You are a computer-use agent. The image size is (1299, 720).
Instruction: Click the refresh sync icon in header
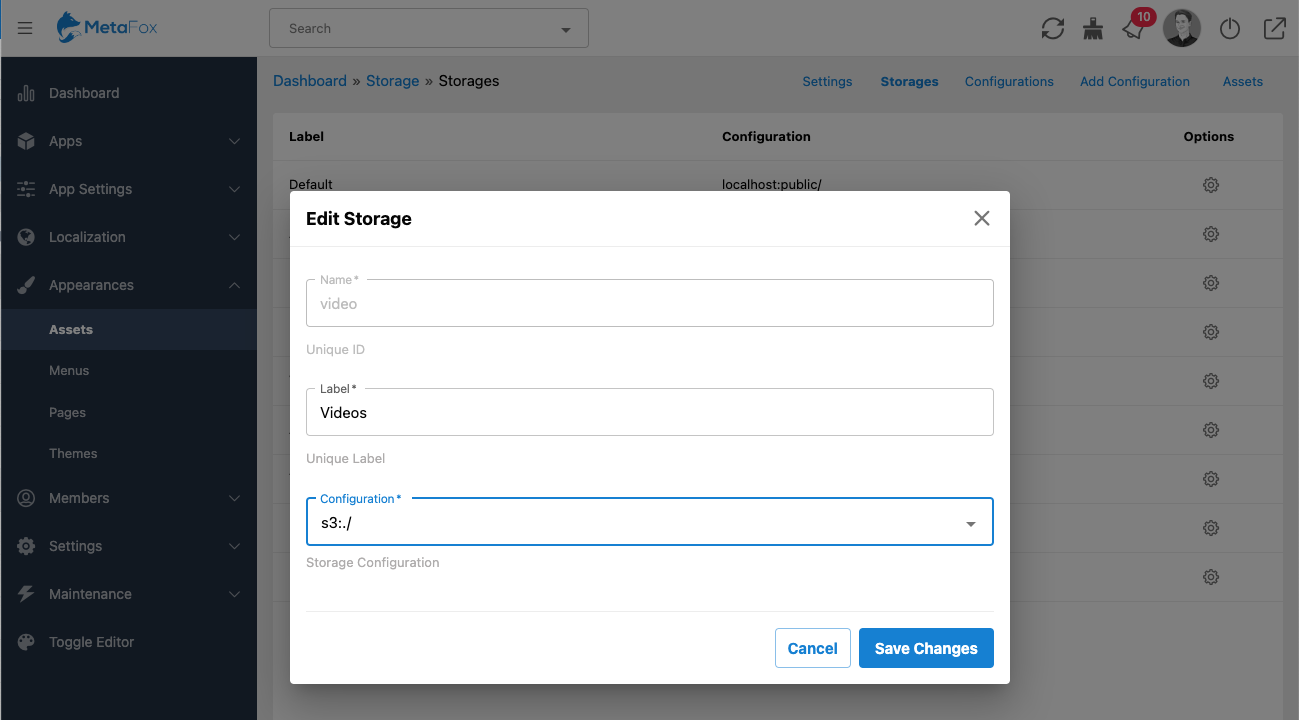[1053, 29]
